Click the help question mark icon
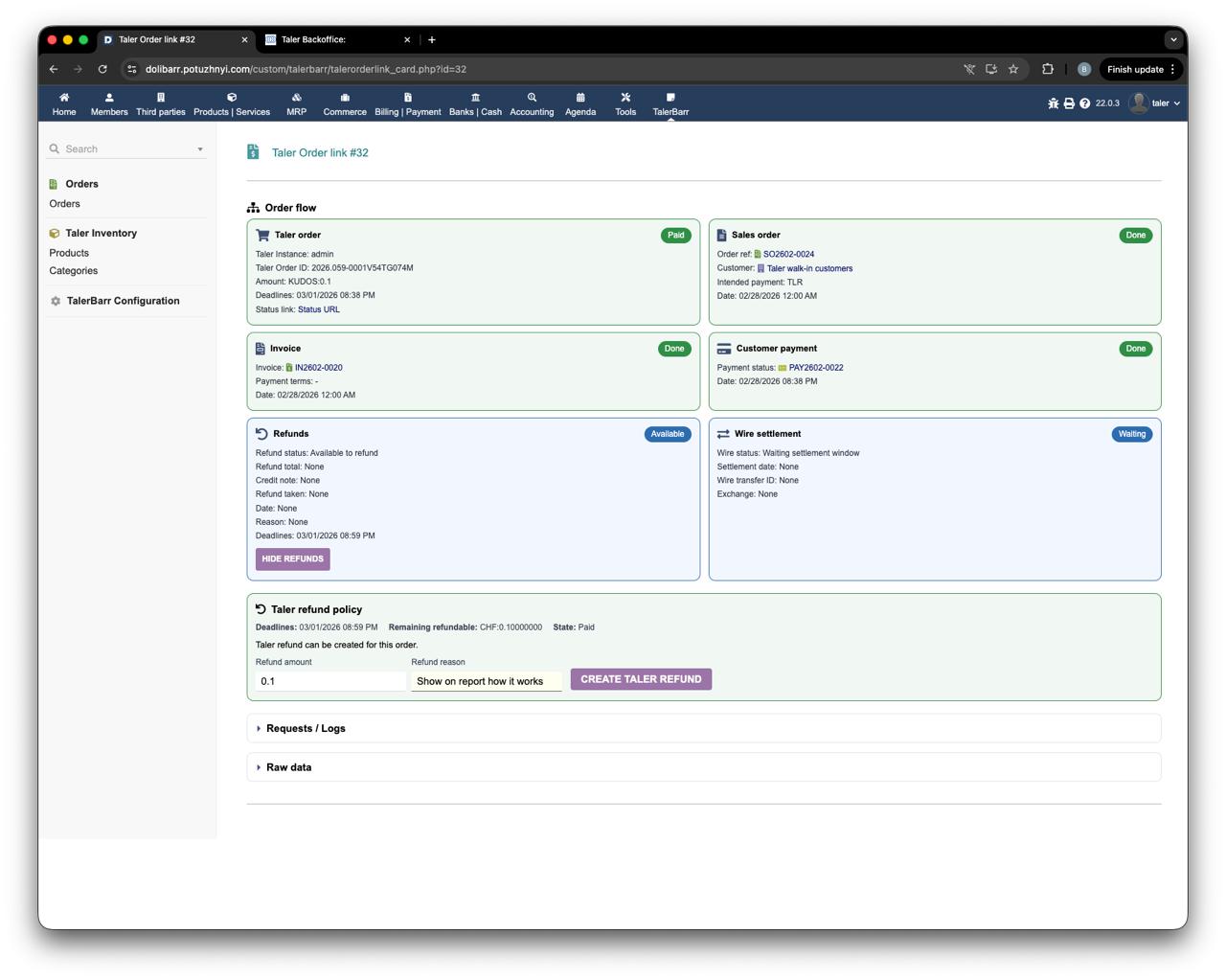Screen dimensions: 1226x980 pyautogui.click(x=1085, y=103)
